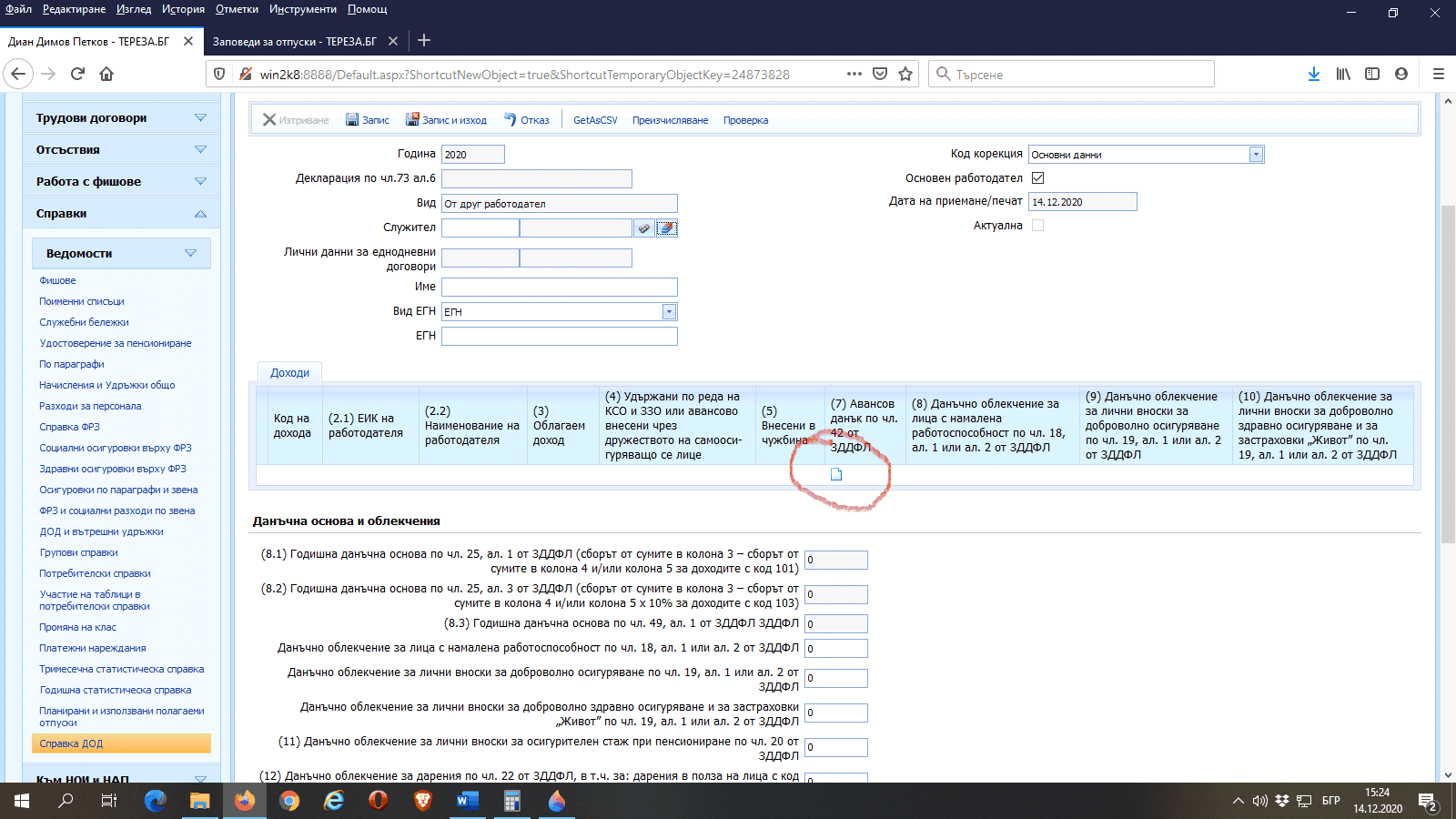Open Firefox hamburger menu
Image resolution: width=1456 pixels, height=819 pixels.
(x=1438, y=74)
